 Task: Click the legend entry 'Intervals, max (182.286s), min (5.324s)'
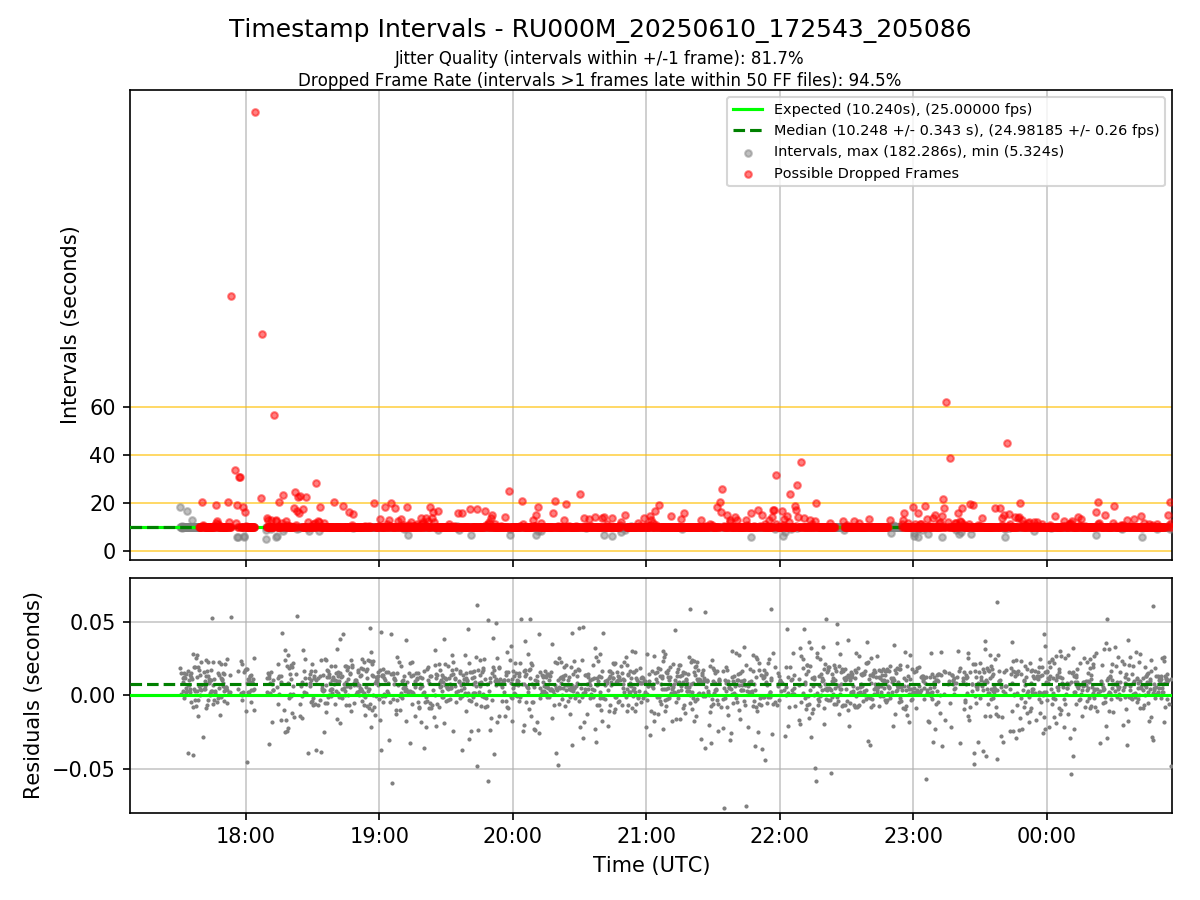919,151
